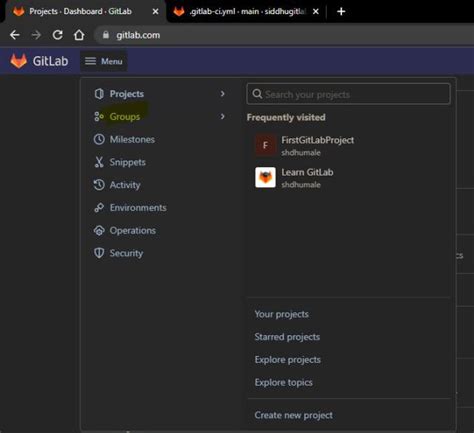Image resolution: width=474 pixels, height=433 pixels.
Task: Open FirstGitLabProject from frequently visited
Action: [317, 140]
